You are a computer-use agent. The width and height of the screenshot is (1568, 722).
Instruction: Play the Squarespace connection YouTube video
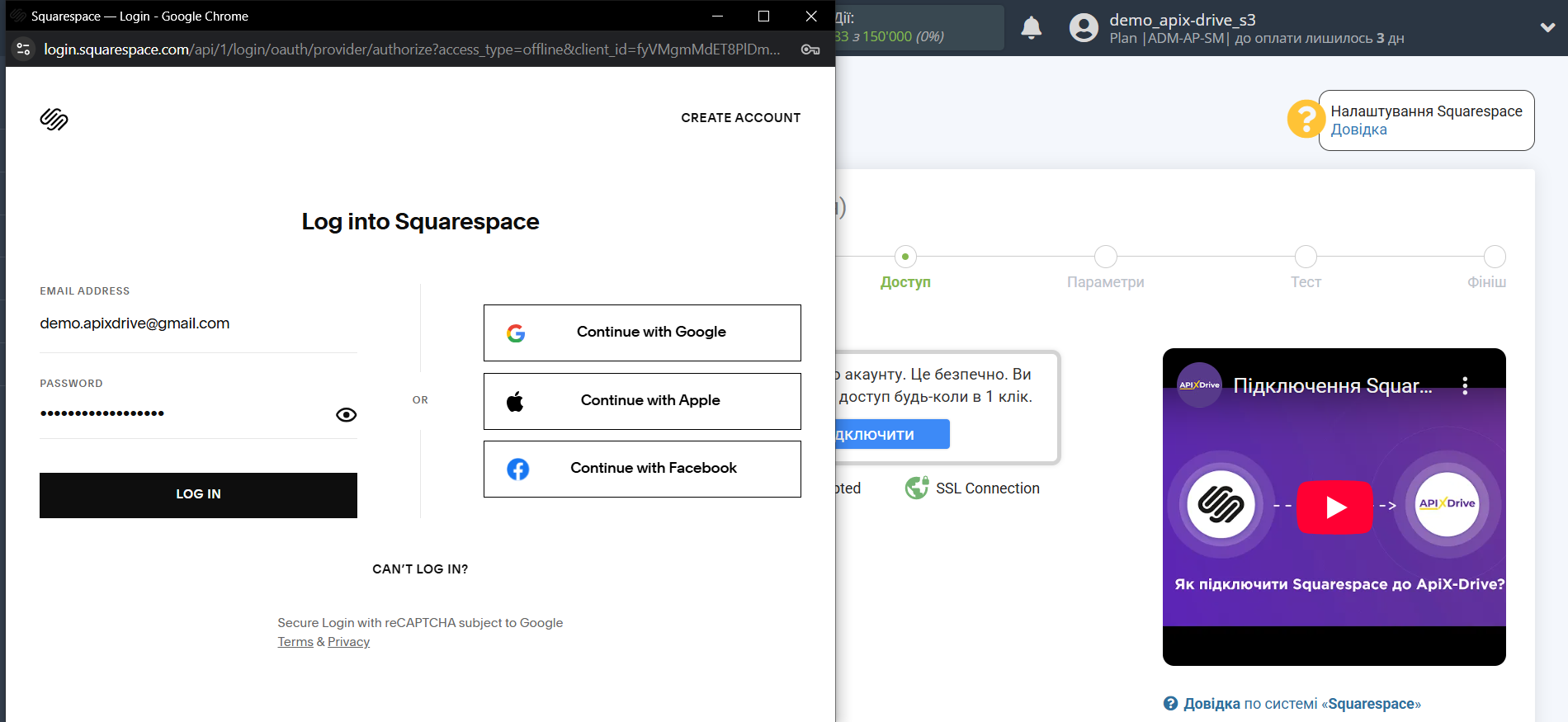(1335, 507)
